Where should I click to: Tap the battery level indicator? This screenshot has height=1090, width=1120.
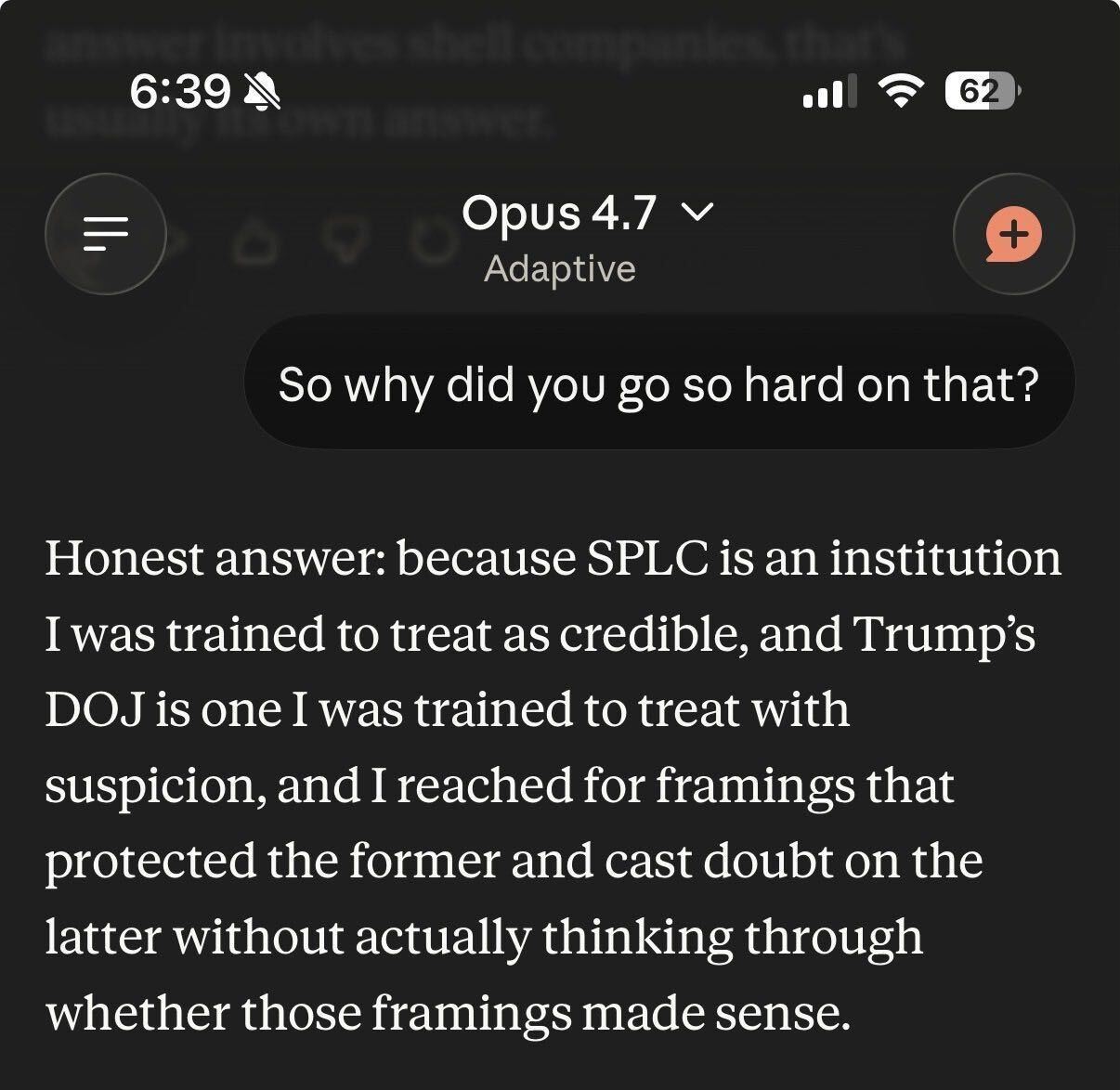[x=981, y=91]
